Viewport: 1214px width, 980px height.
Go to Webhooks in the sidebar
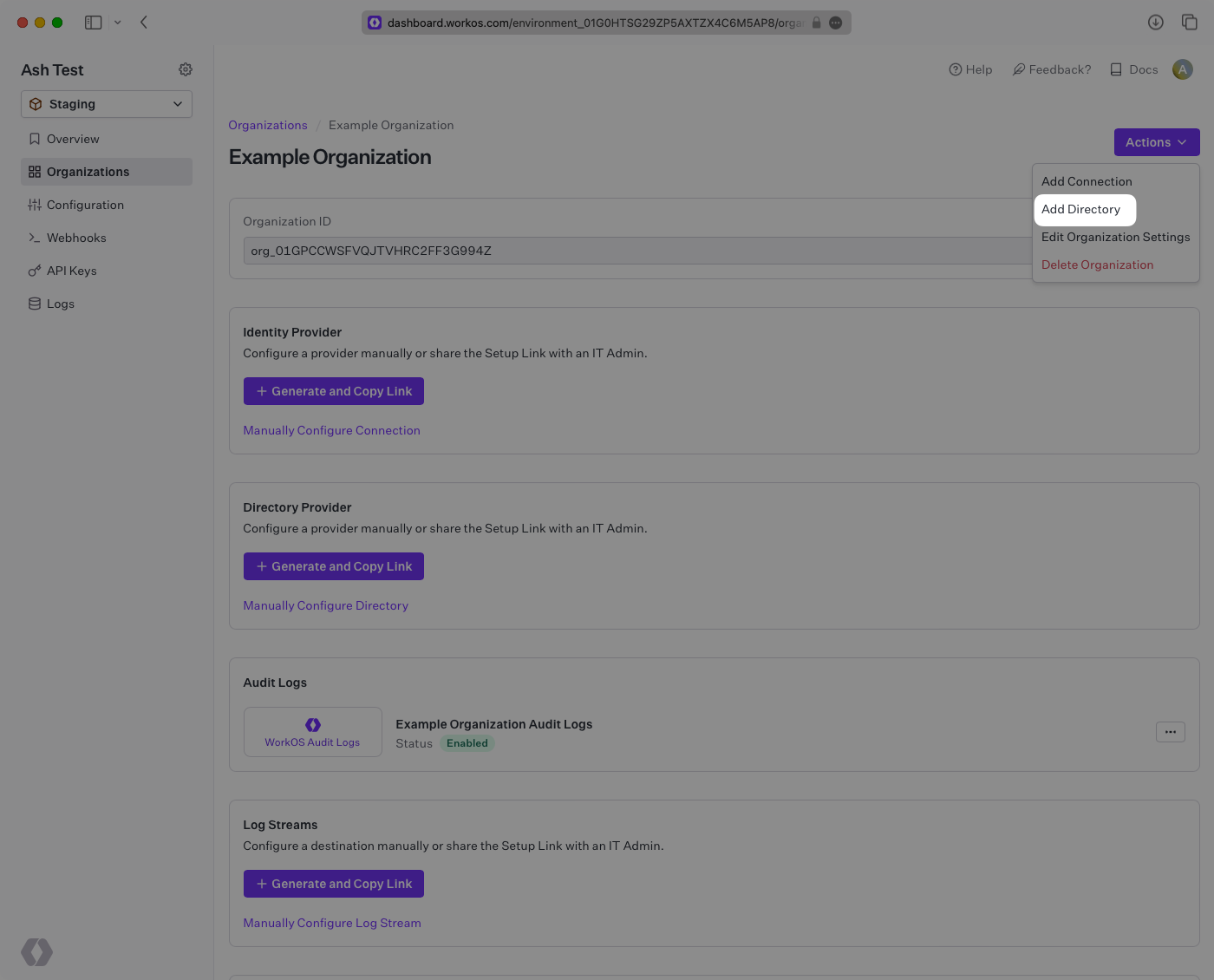click(x=76, y=238)
